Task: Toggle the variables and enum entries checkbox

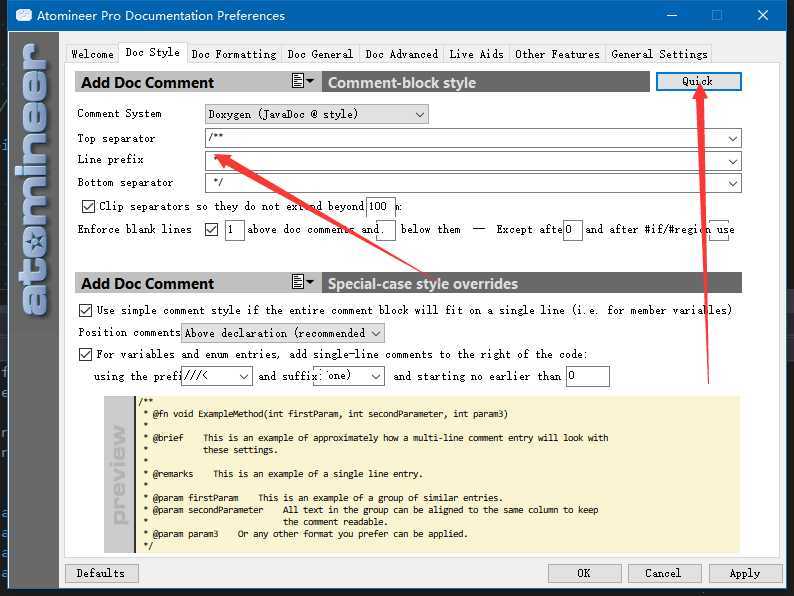Action: point(85,354)
